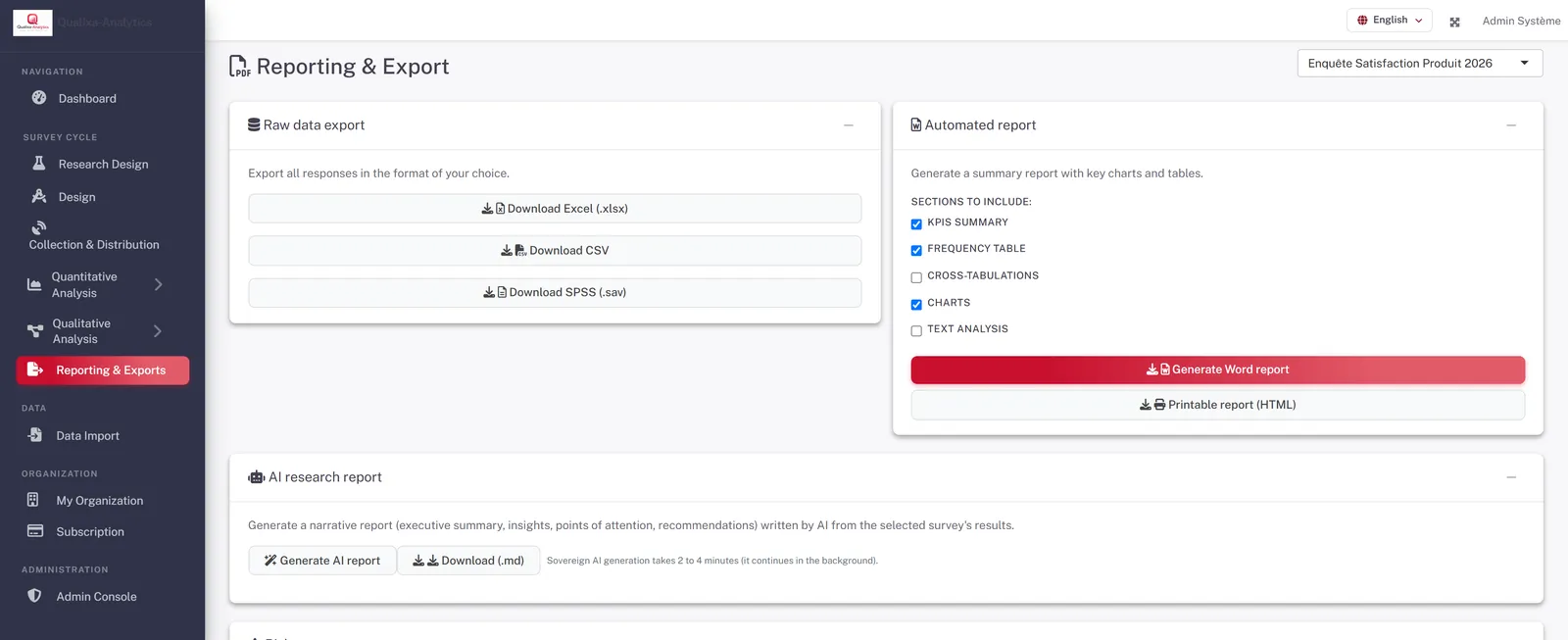Expand Qualitative Analysis submenu chevron
This screenshot has width=1568, height=640.
pos(158,331)
